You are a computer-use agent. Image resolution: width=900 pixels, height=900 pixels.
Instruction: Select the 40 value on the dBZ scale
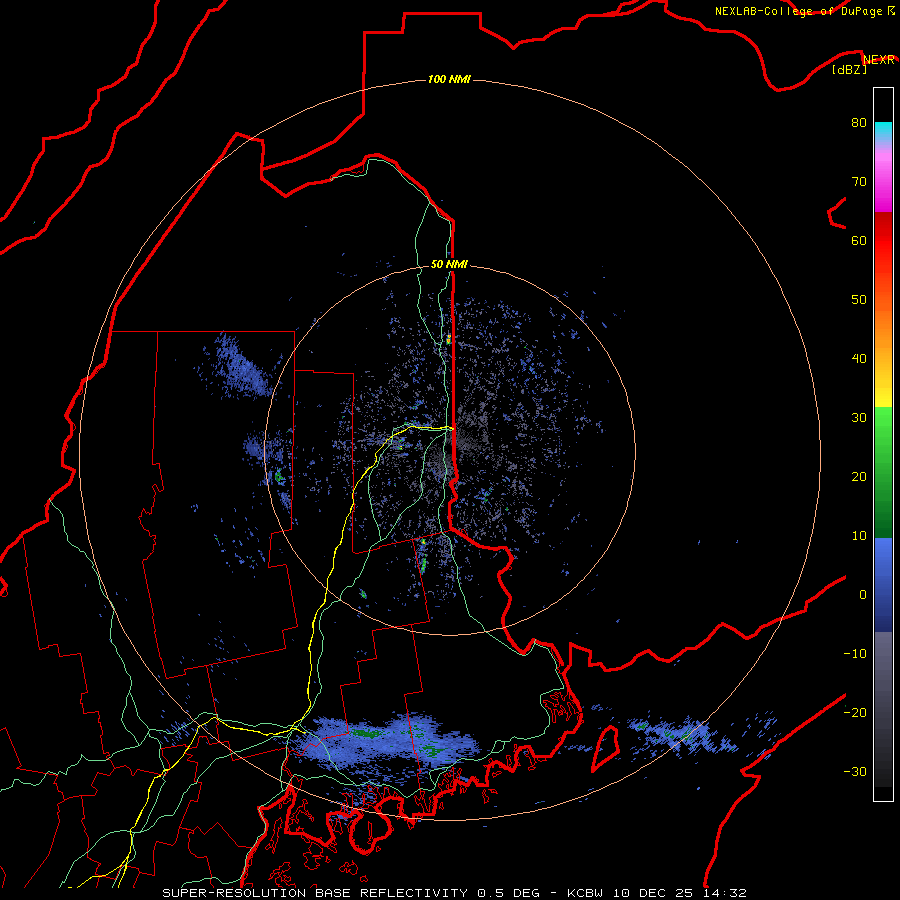[859, 359]
